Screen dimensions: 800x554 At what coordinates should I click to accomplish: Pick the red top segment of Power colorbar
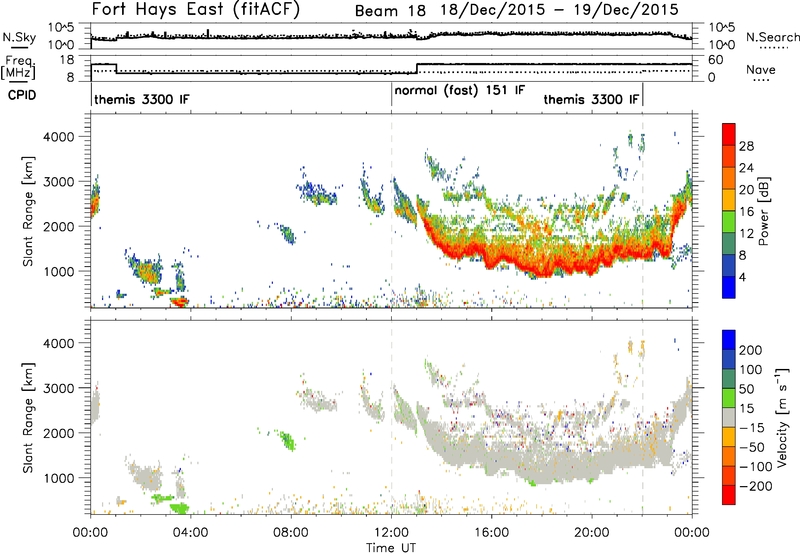pos(729,134)
